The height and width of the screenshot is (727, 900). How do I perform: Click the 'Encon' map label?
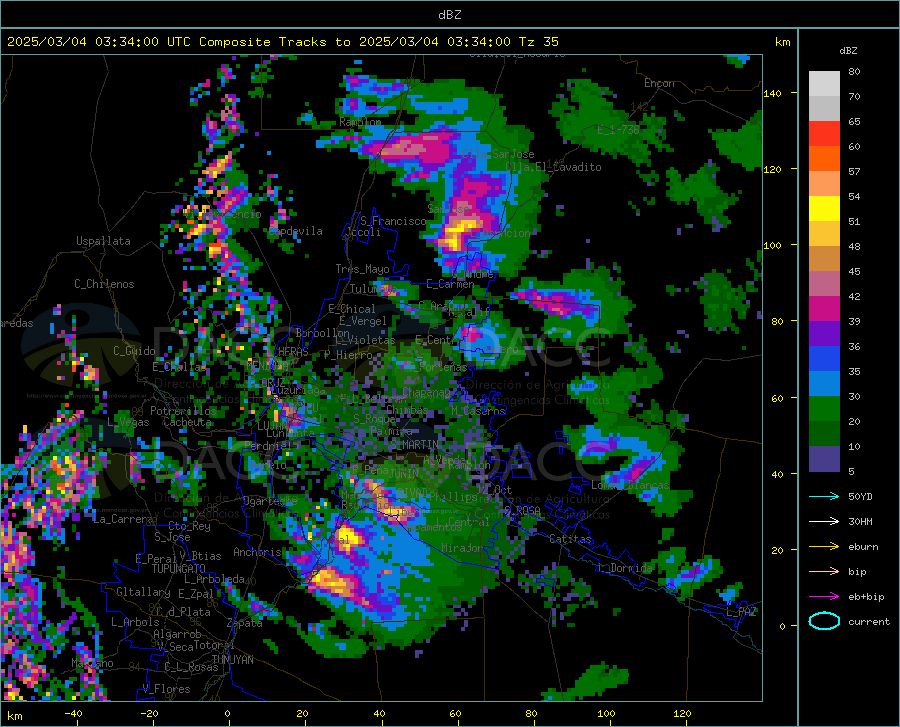[x=659, y=83]
